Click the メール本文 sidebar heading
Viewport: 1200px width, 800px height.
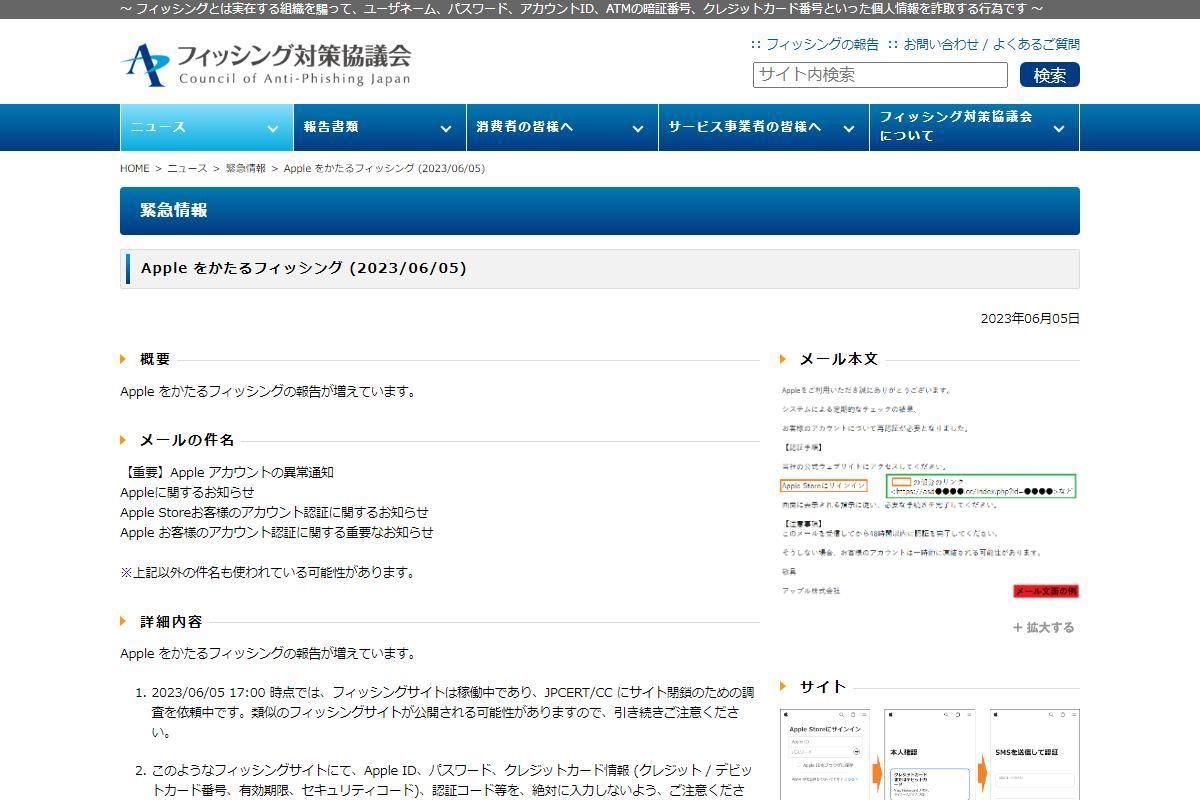pos(838,359)
